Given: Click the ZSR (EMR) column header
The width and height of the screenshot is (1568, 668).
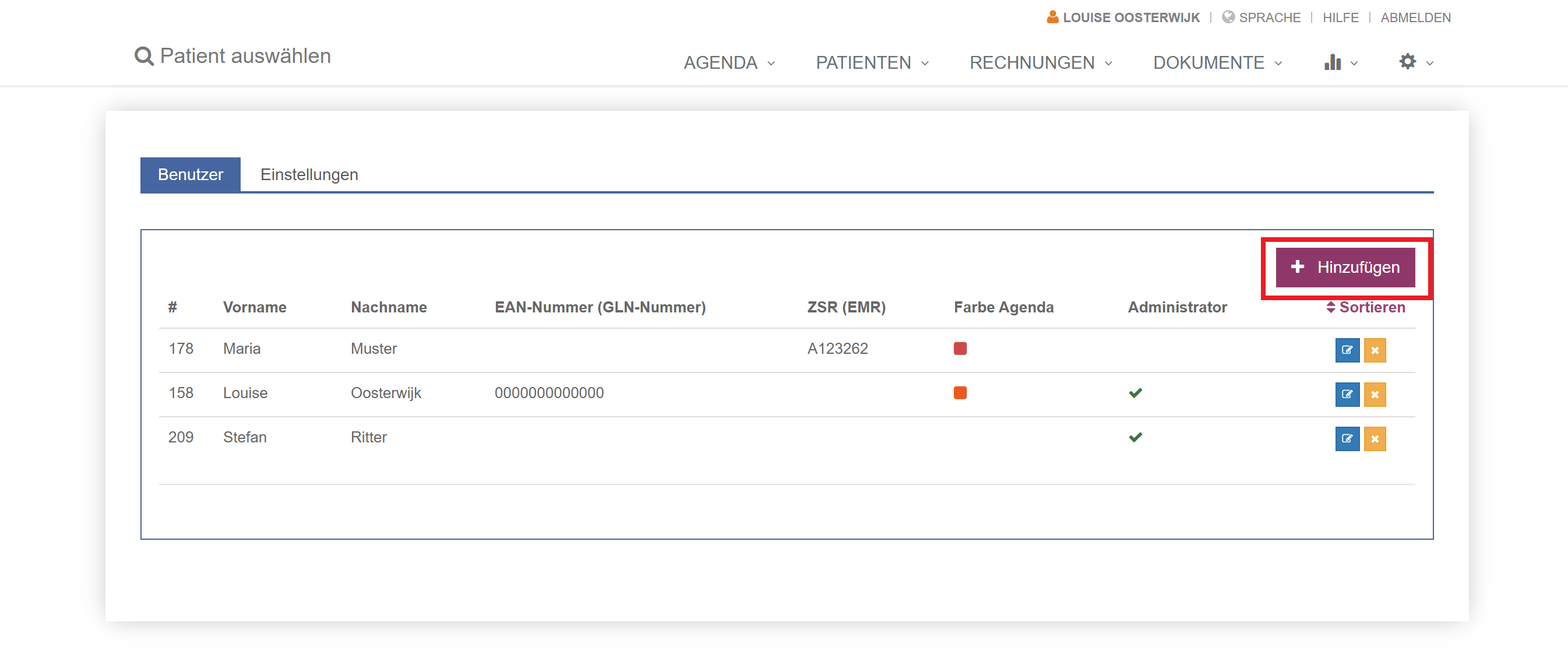Looking at the screenshot, I should coord(846,308).
